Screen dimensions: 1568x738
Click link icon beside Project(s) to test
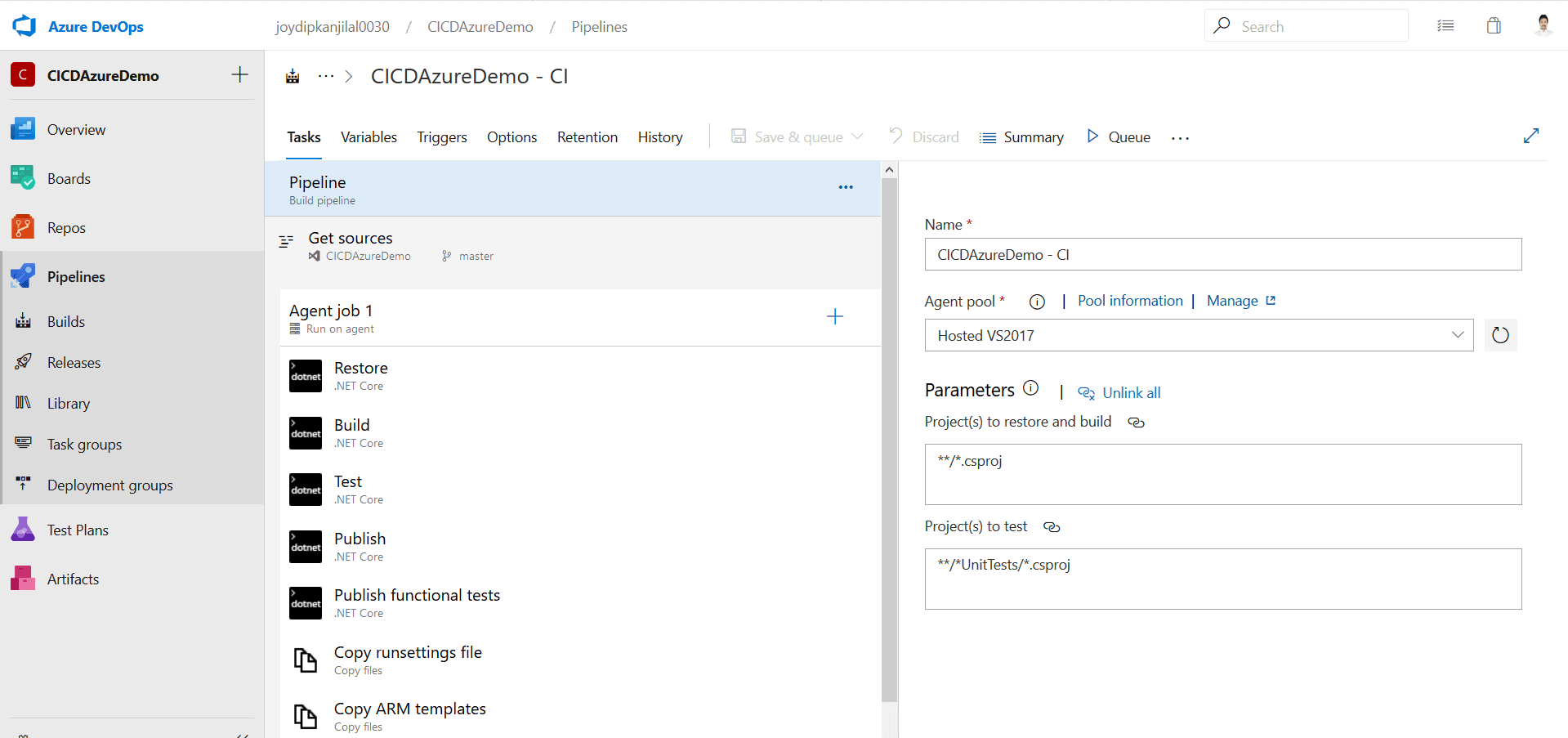pos(1052,527)
